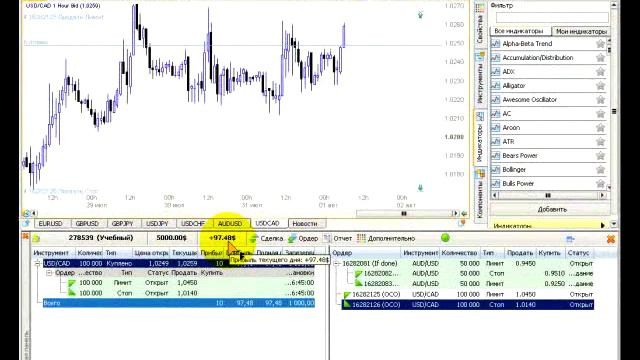Click indicator list scroll-right arrow
640x360 pixels.
pos(602,196)
